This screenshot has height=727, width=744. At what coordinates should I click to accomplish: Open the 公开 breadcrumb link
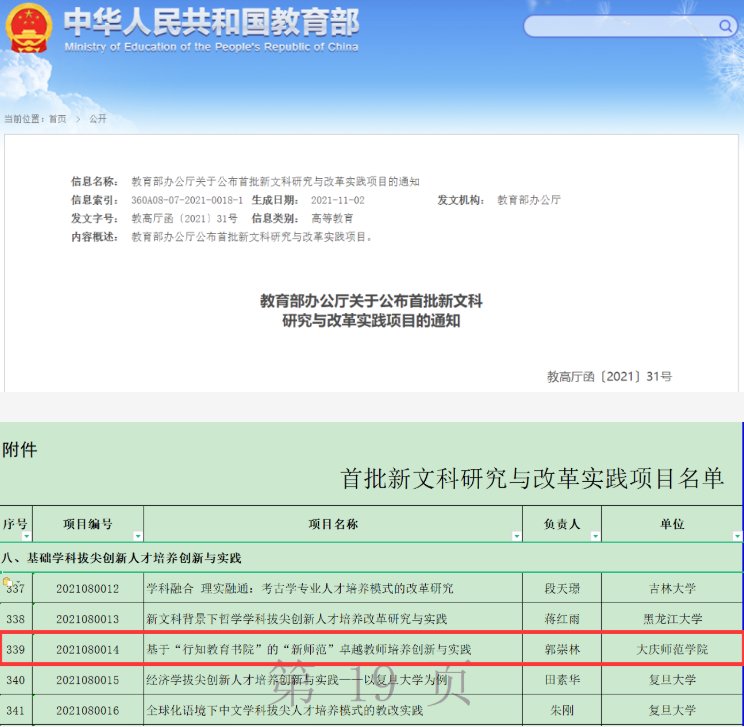[98, 119]
